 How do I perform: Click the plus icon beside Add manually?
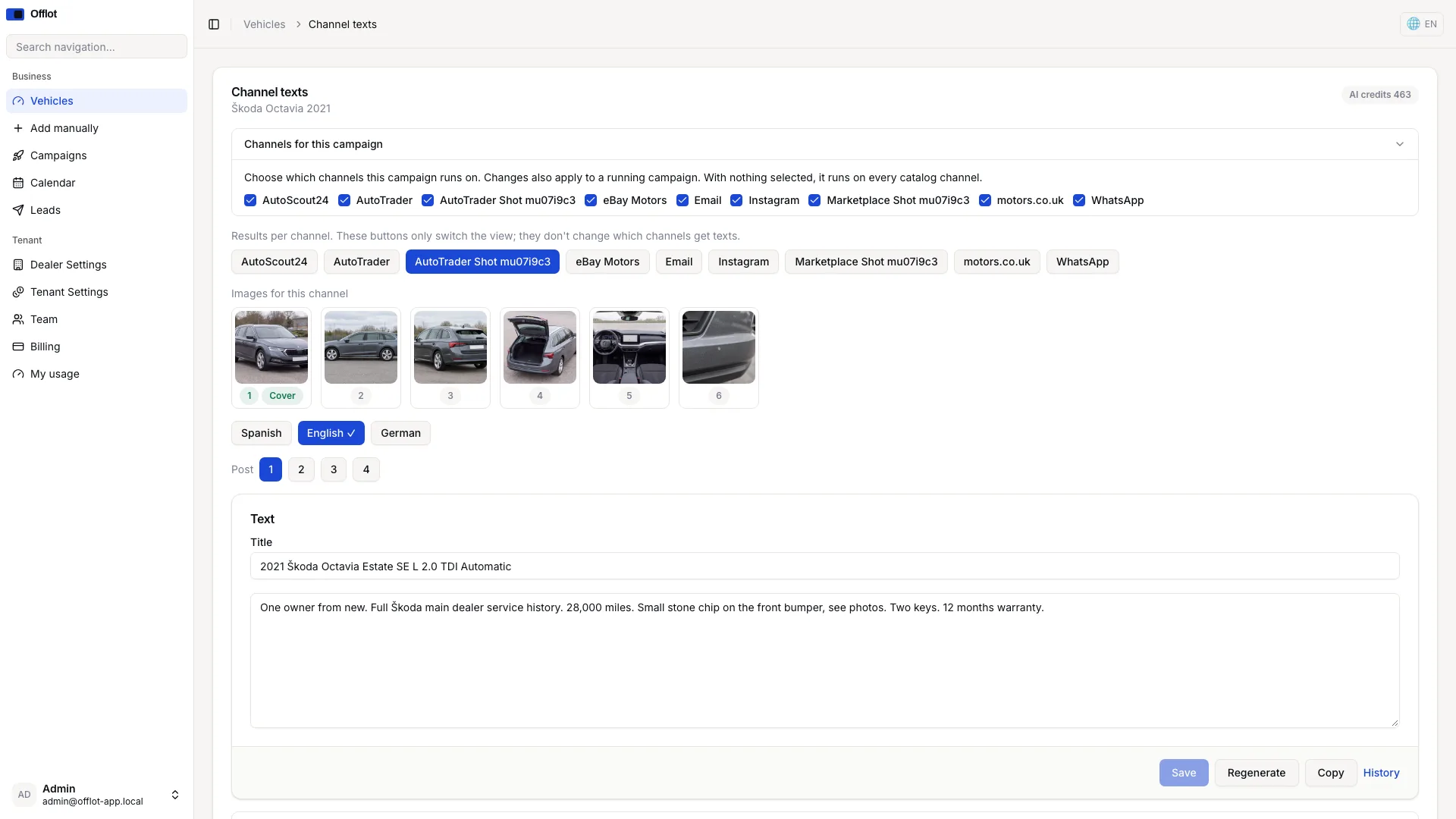[18, 128]
